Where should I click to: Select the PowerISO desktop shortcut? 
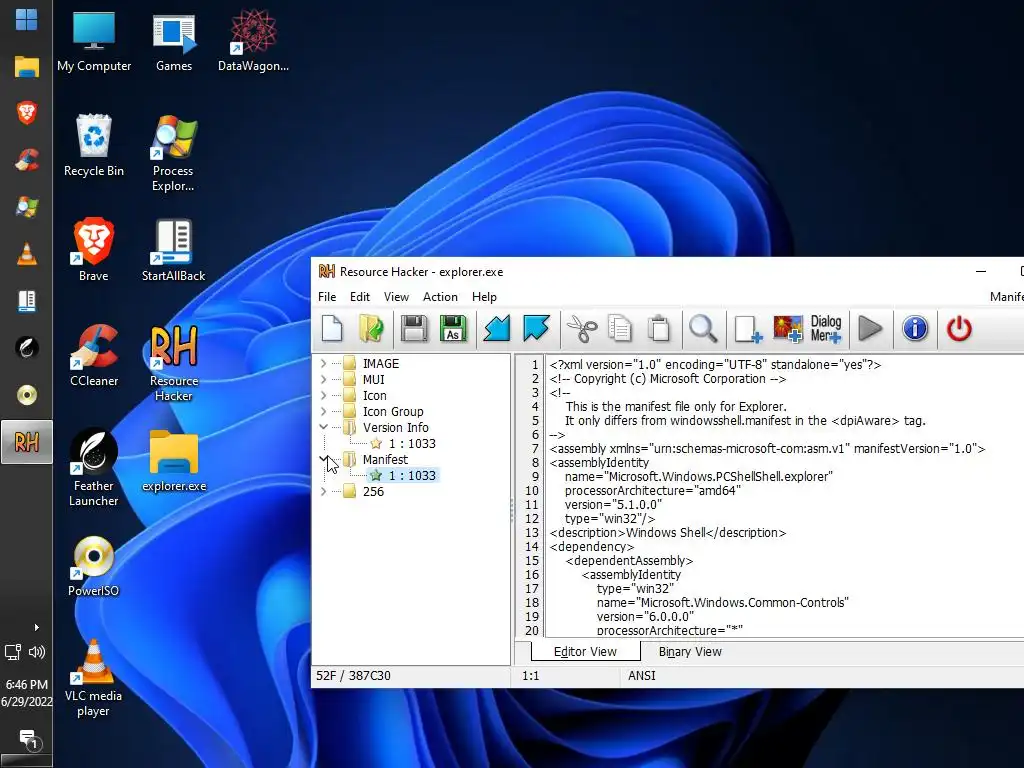(x=93, y=566)
